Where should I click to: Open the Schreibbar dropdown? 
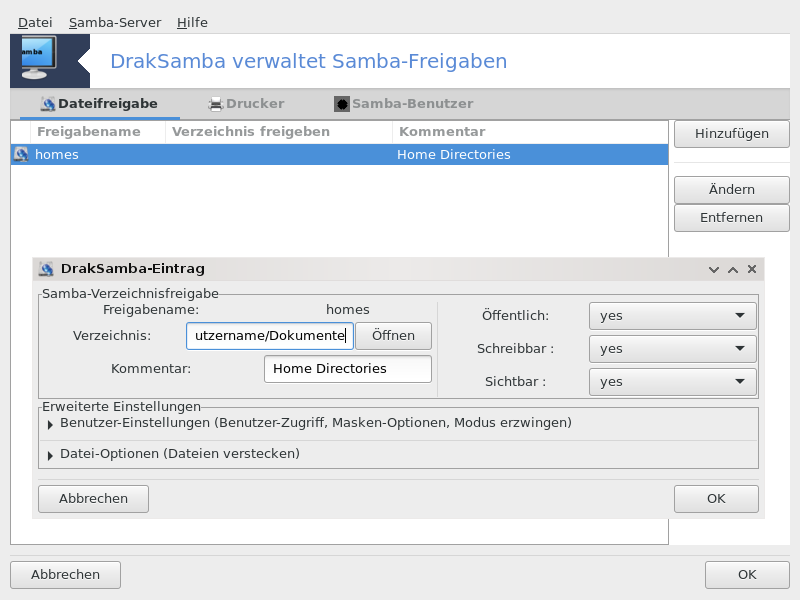click(672, 349)
